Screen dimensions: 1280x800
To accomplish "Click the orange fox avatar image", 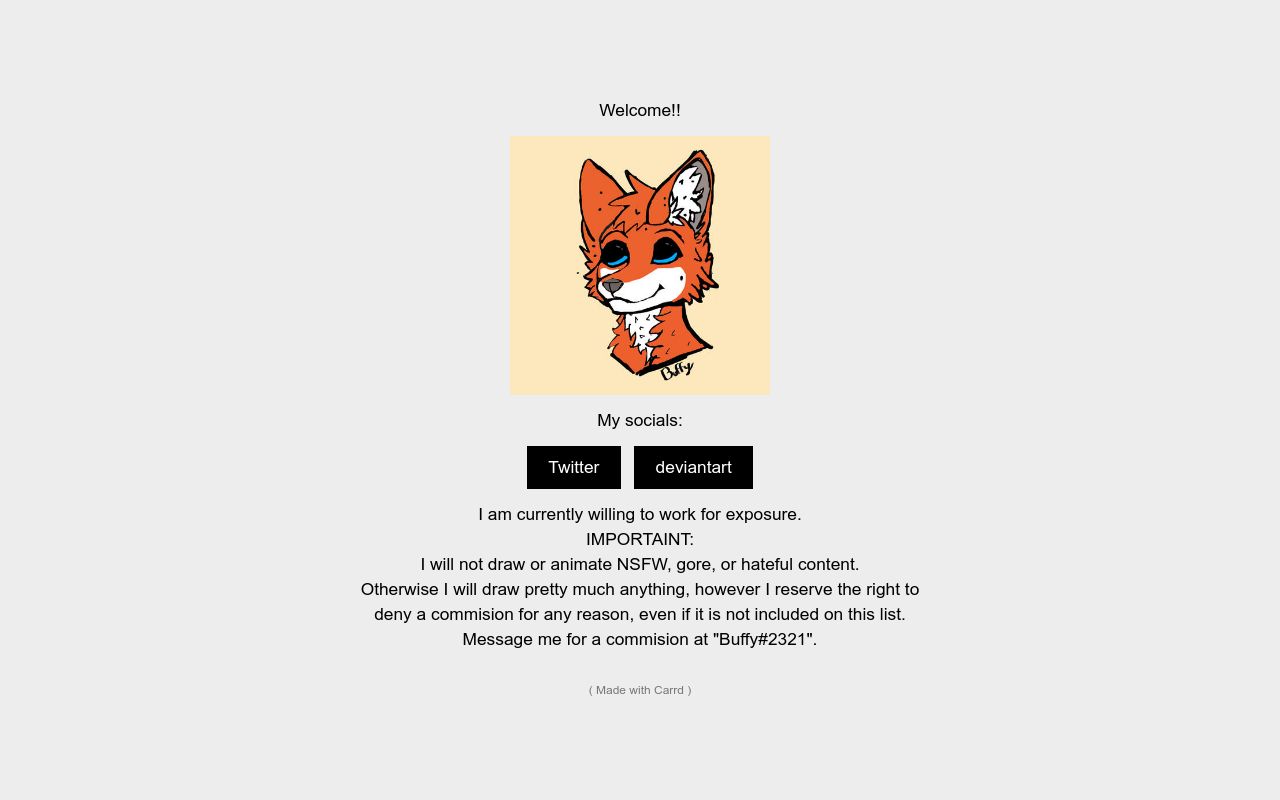I will [x=640, y=265].
